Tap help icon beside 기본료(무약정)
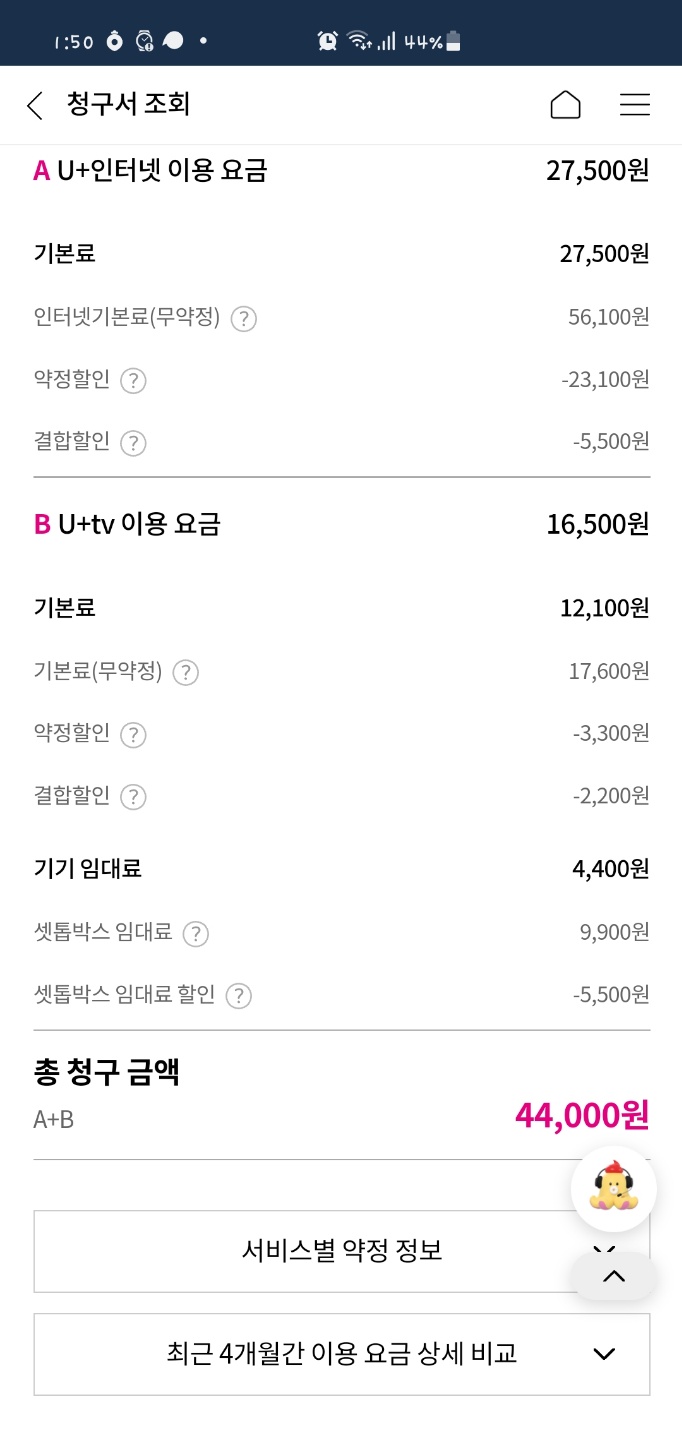682x1440 pixels. coord(185,673)
